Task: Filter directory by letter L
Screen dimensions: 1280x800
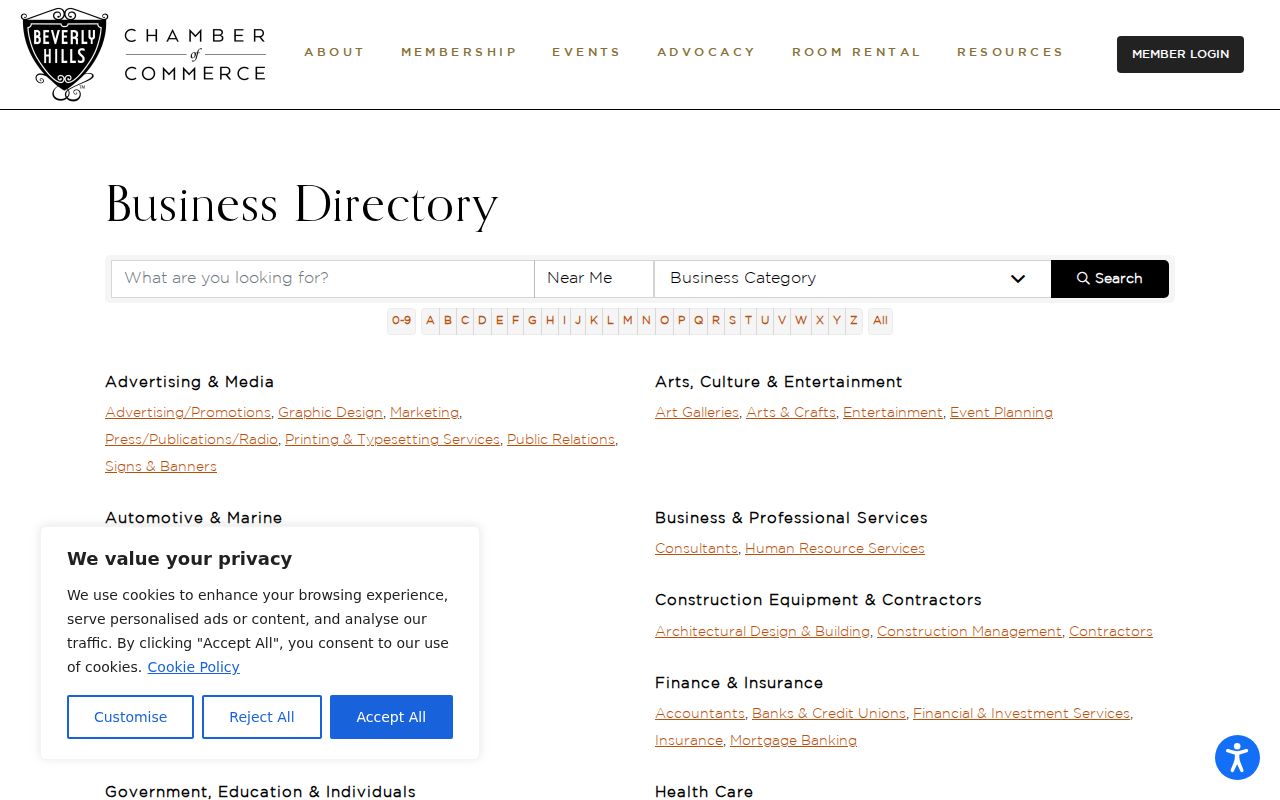Action: tap(610, 321)
